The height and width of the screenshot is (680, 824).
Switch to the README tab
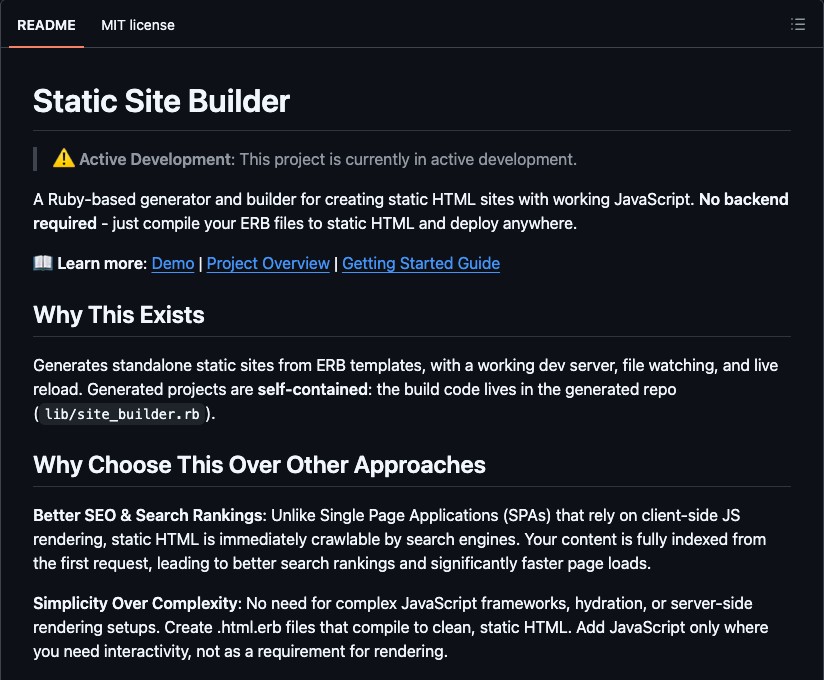click(46, 25)
